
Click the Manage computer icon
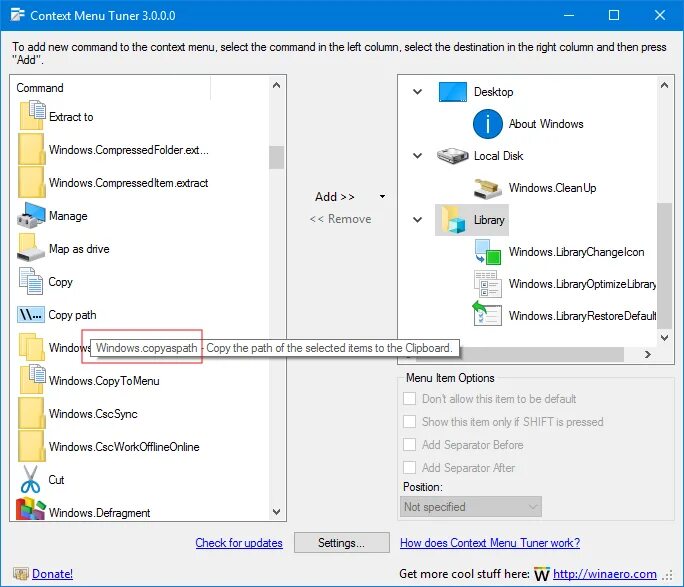[x=31, y=215]
